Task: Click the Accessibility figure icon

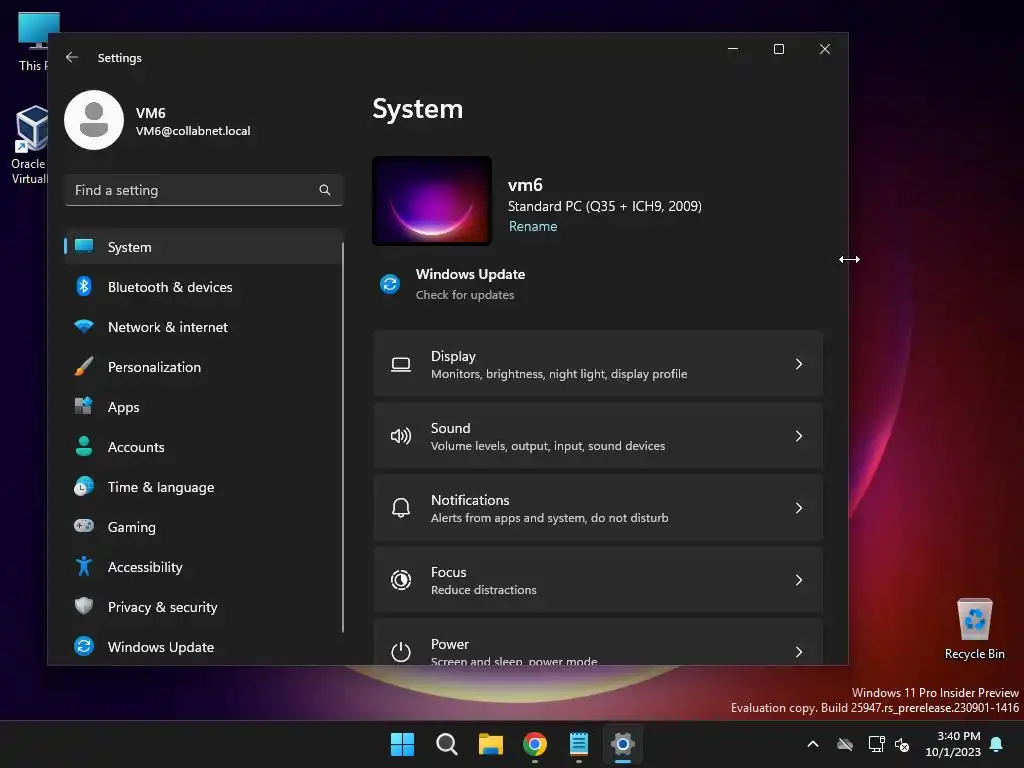Action: [x=84, y=566]
